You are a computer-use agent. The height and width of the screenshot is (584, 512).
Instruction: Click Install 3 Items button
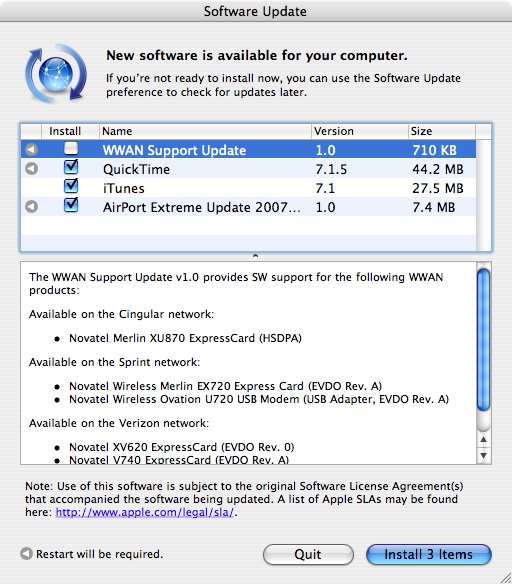tap(429, 554)
